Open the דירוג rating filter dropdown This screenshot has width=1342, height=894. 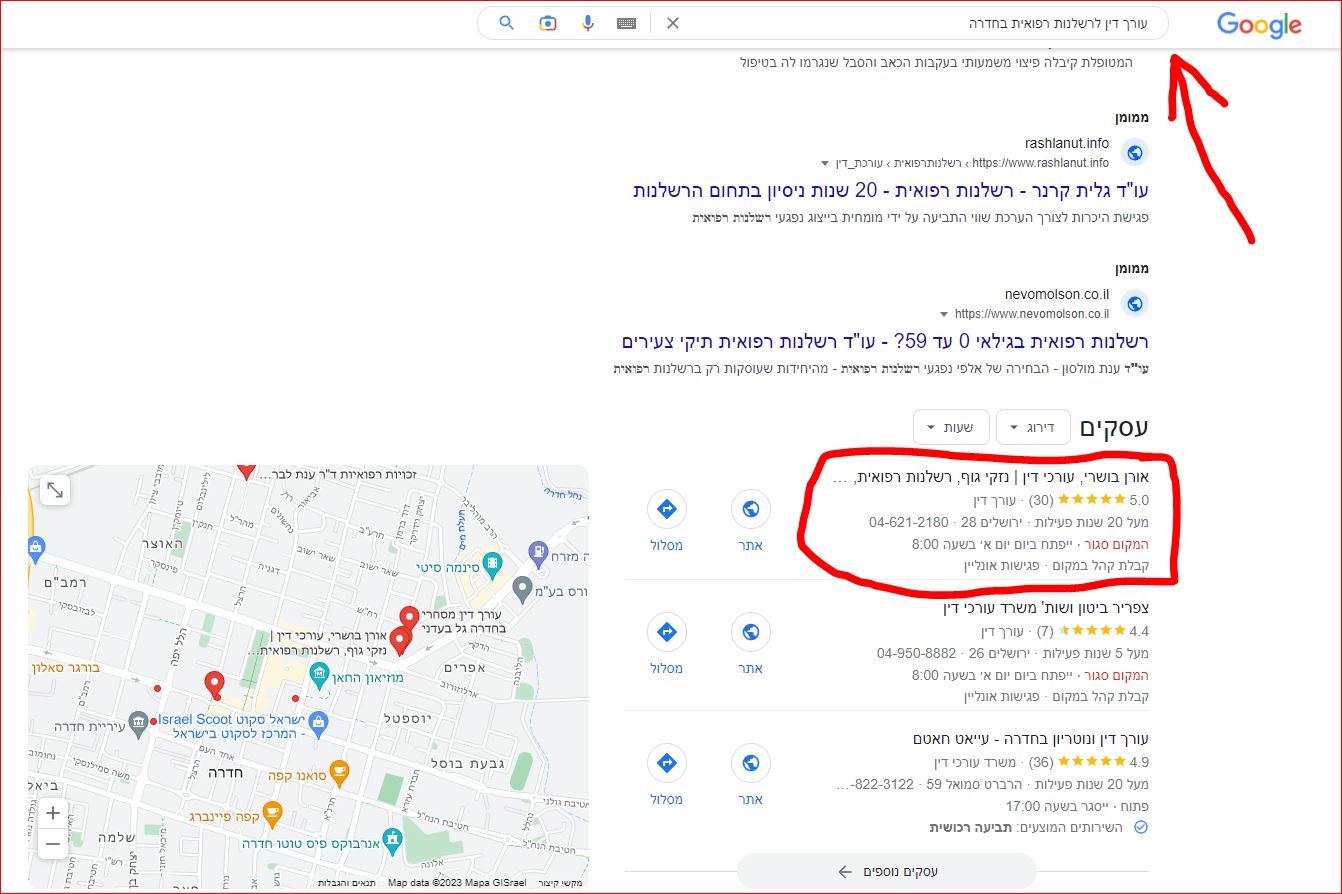coord(1032,427)
